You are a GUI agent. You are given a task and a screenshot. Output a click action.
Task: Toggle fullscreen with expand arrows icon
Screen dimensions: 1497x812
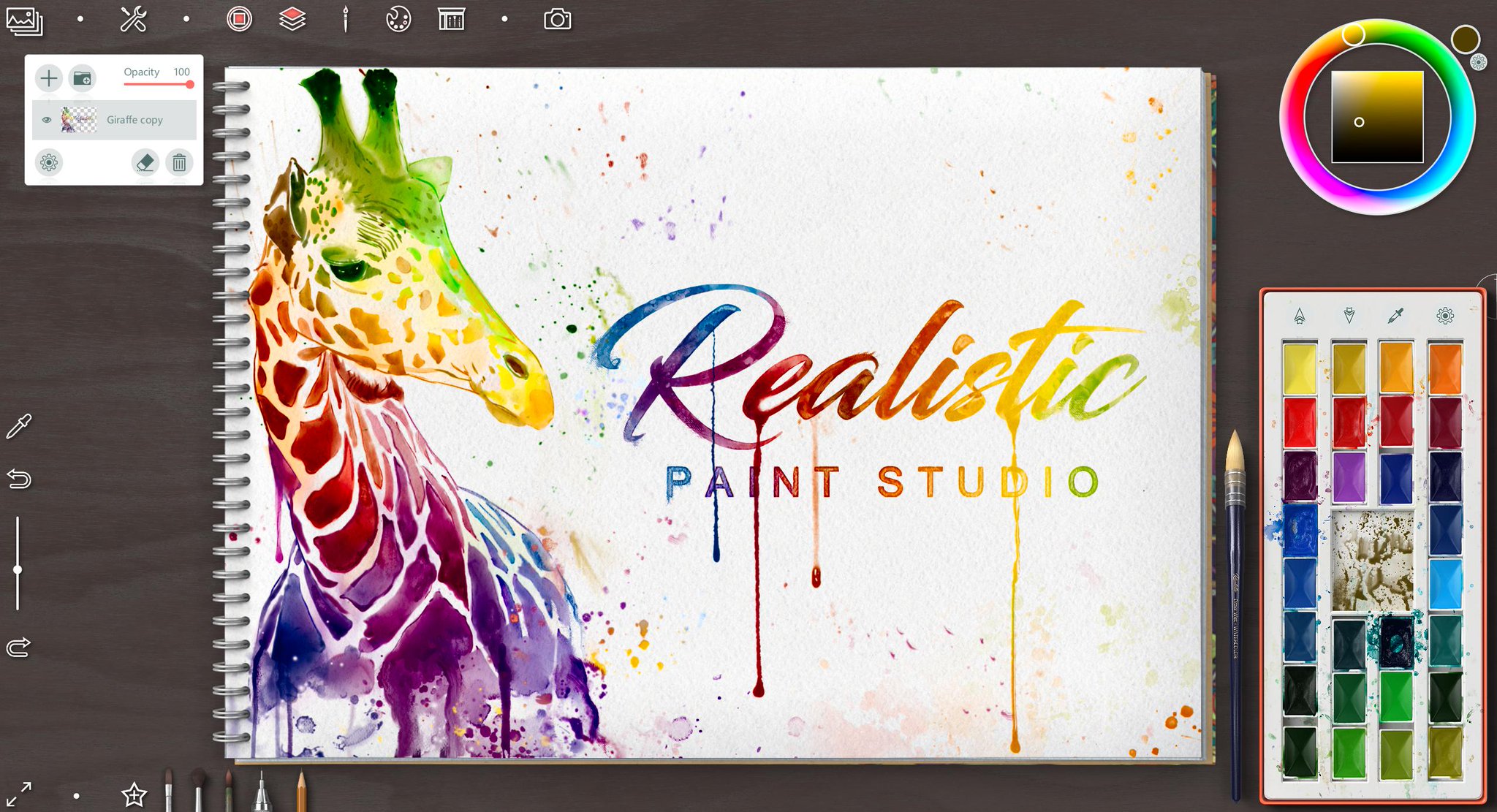pos(19,793)
